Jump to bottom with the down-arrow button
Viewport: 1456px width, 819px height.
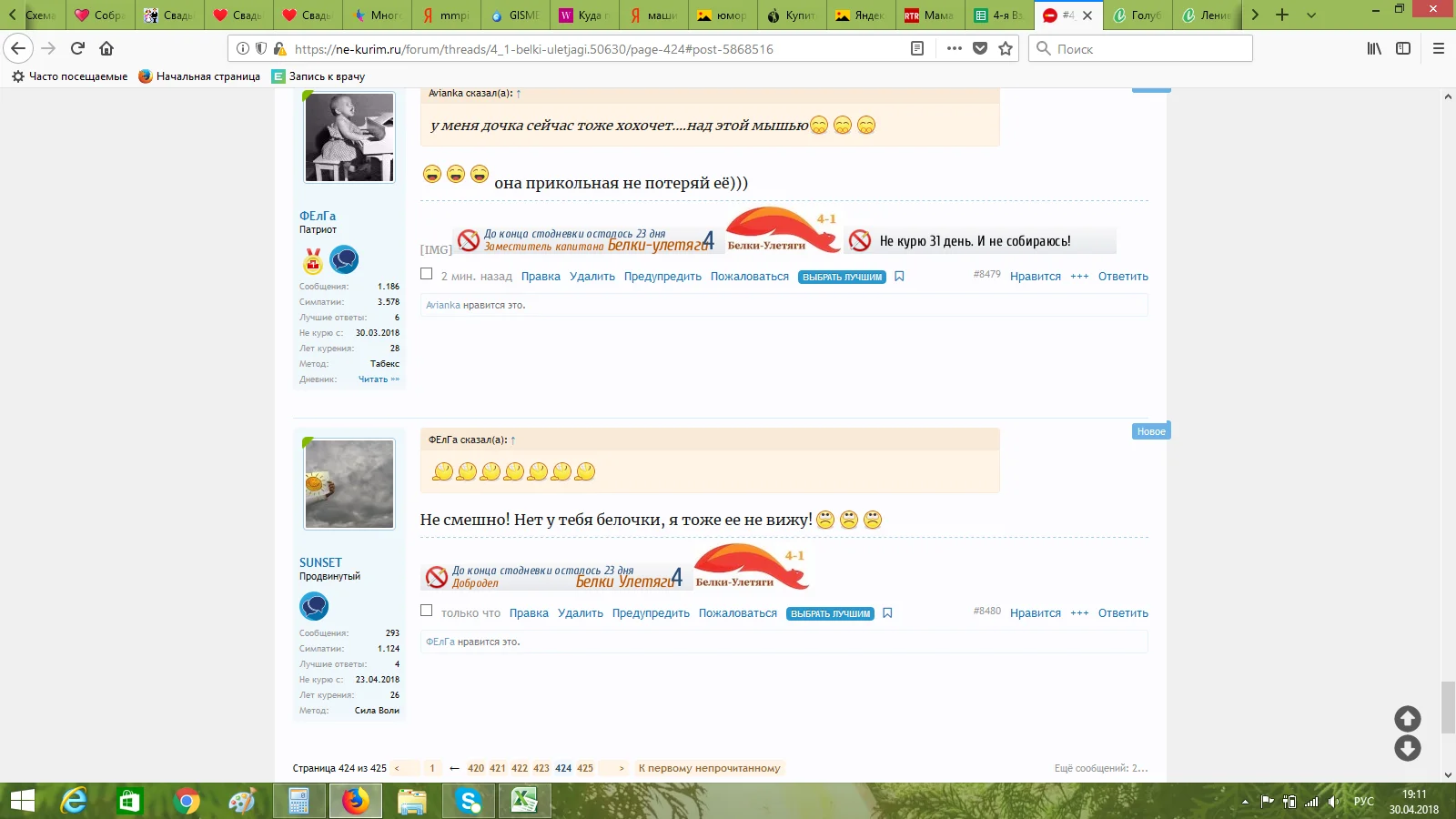coord(1408,748)
